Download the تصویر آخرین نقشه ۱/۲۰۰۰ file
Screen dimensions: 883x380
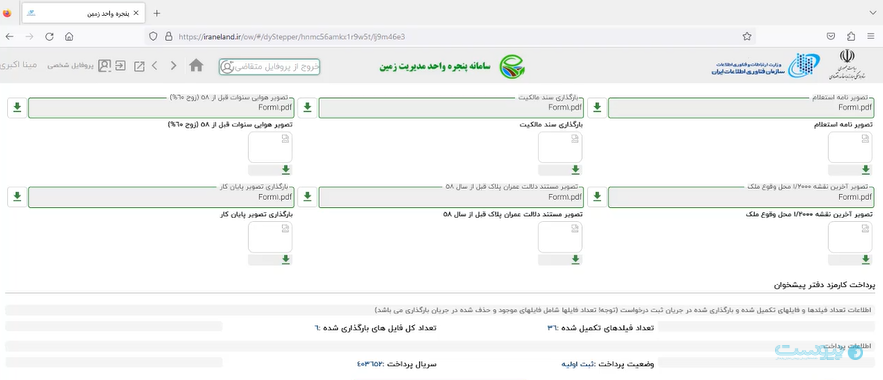tap(597, 196)
